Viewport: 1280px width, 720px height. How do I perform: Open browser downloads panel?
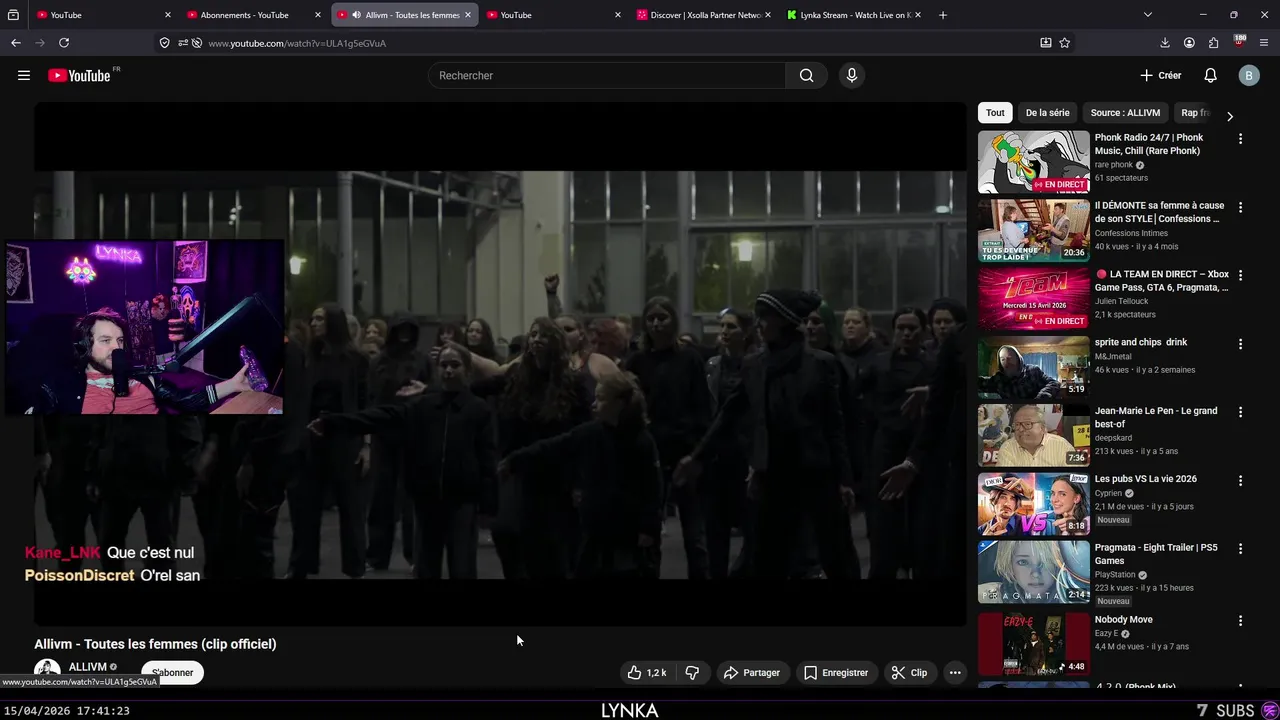1165,43
